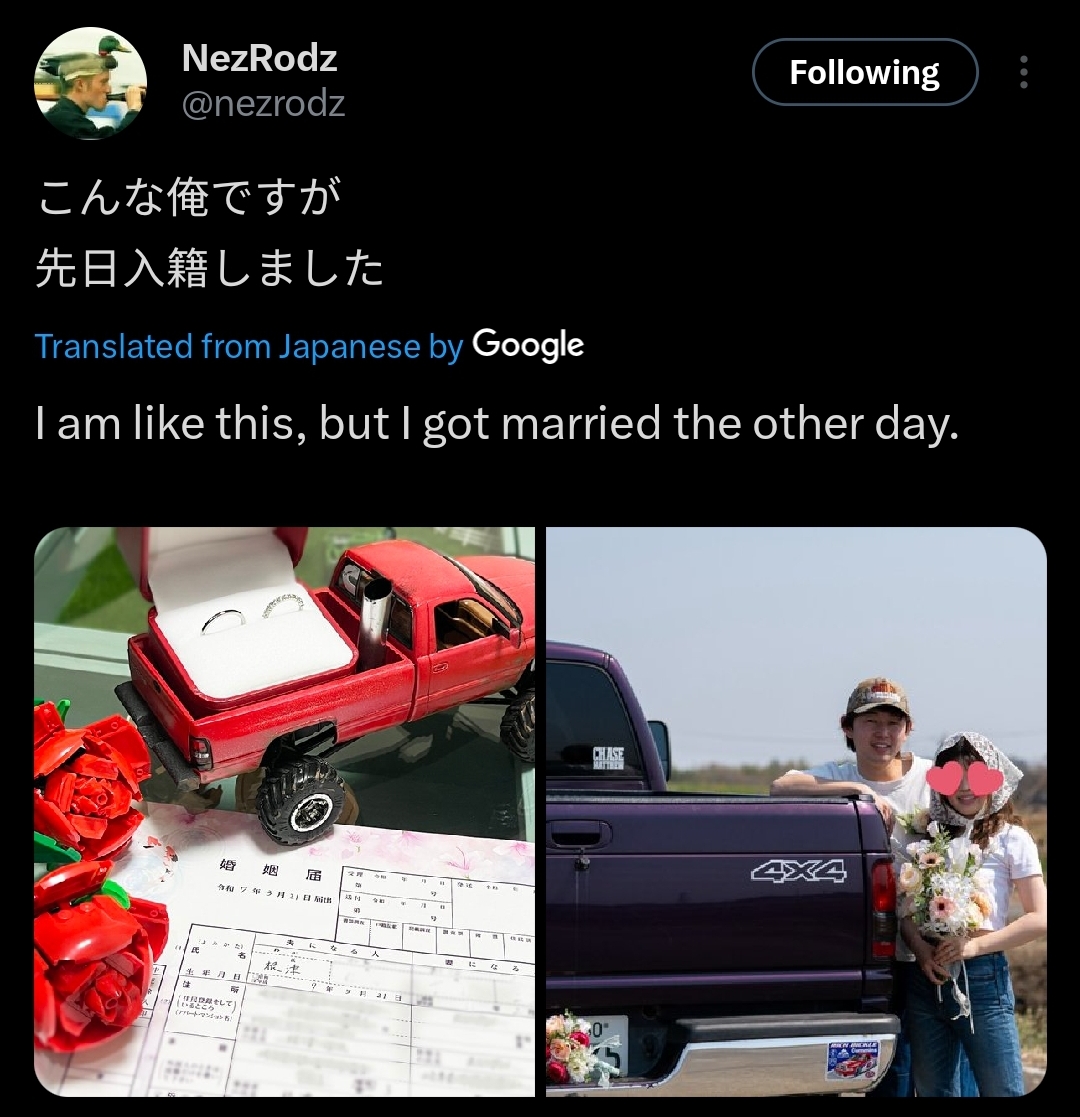Click the 4X4 badge on purple truck
Viewport: 1080px width, 1117px height.
(x=799, y=871)
